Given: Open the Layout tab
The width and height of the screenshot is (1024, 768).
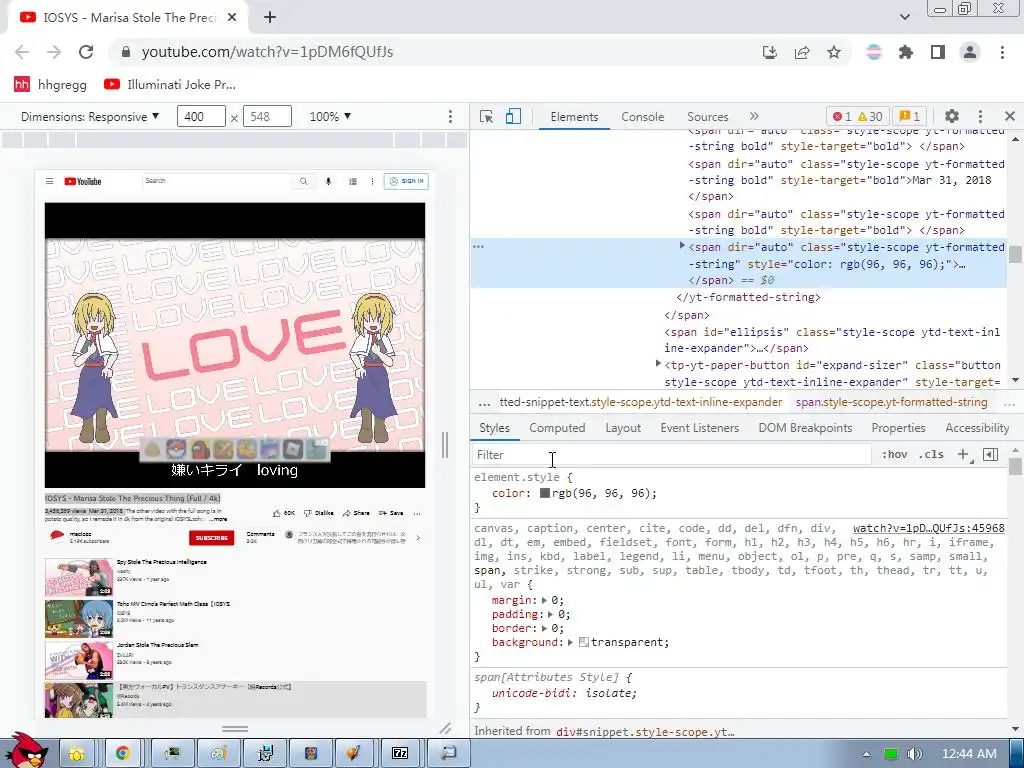Looking at the screenshot, I should point(623,428).
